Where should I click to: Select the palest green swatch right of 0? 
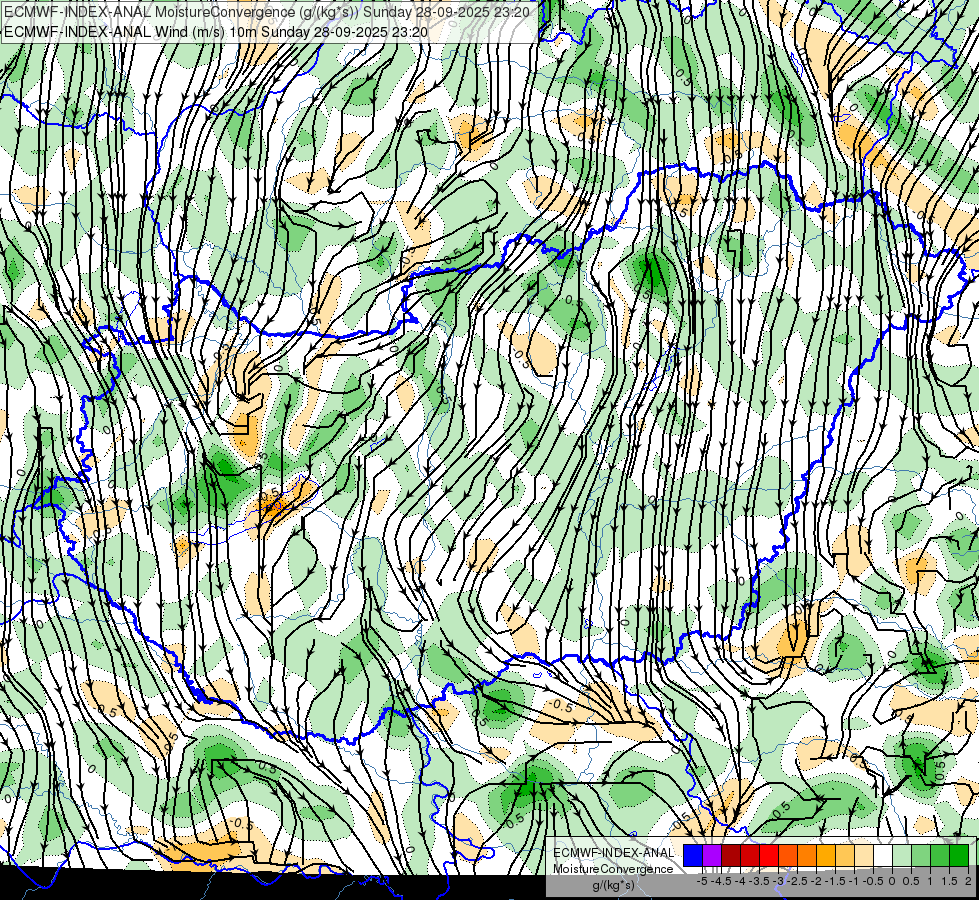coord(902,856)
